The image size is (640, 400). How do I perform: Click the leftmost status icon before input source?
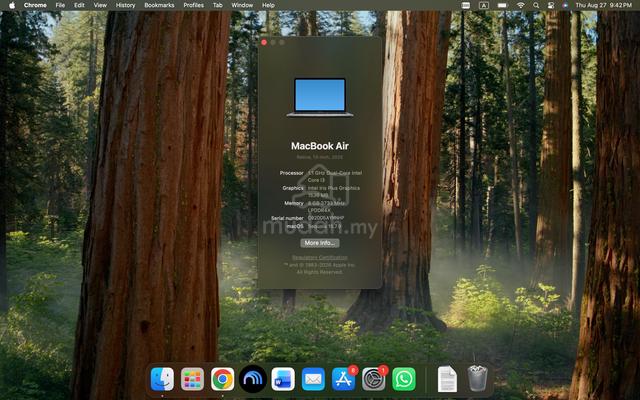pyautogui.click(x=466, y=5)
